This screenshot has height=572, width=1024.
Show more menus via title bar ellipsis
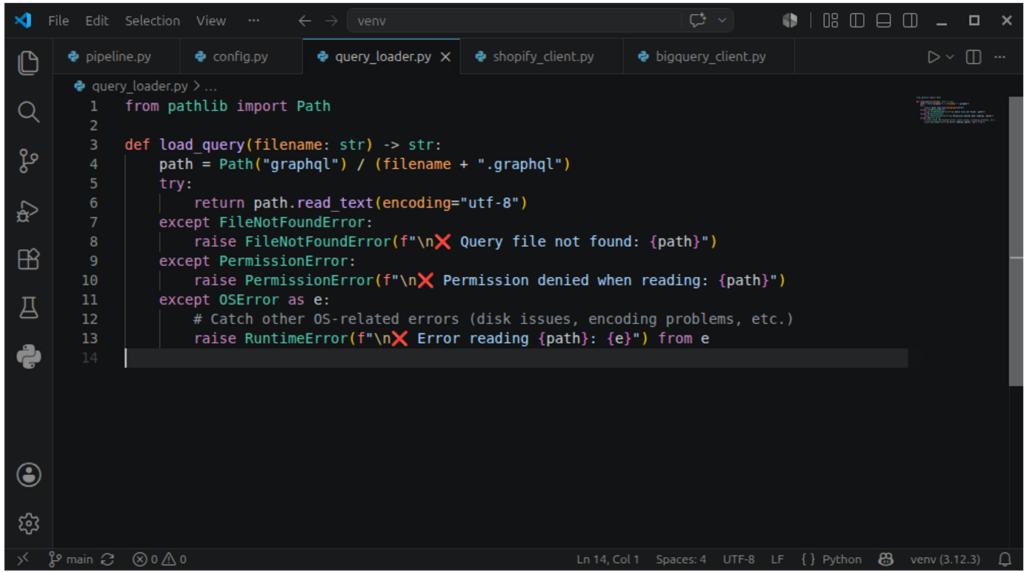(253, 21)
